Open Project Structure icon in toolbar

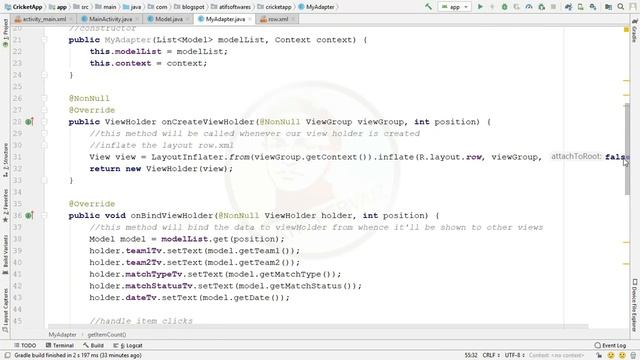click(x=608, y=7)
